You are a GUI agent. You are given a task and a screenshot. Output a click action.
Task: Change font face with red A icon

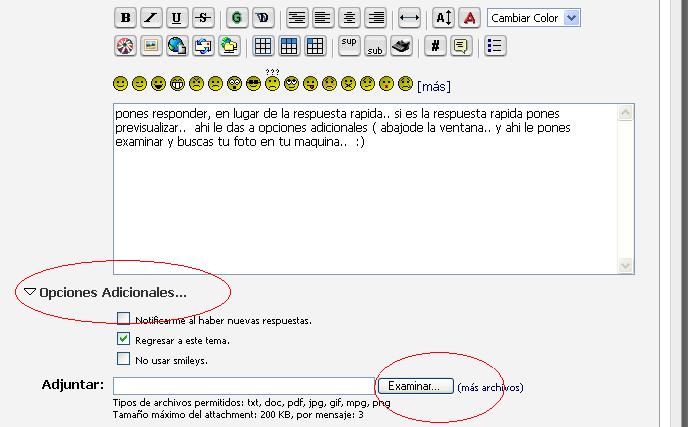pyautogui.click(x=469, y=18)
